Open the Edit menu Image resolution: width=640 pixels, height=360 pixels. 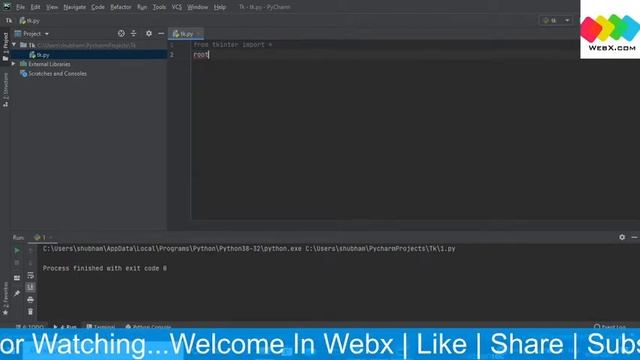tap(36, 7)
